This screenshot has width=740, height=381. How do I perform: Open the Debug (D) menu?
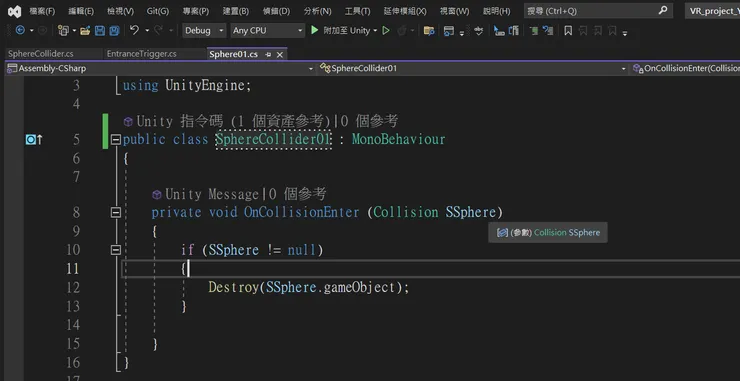(x=277, y=11)
